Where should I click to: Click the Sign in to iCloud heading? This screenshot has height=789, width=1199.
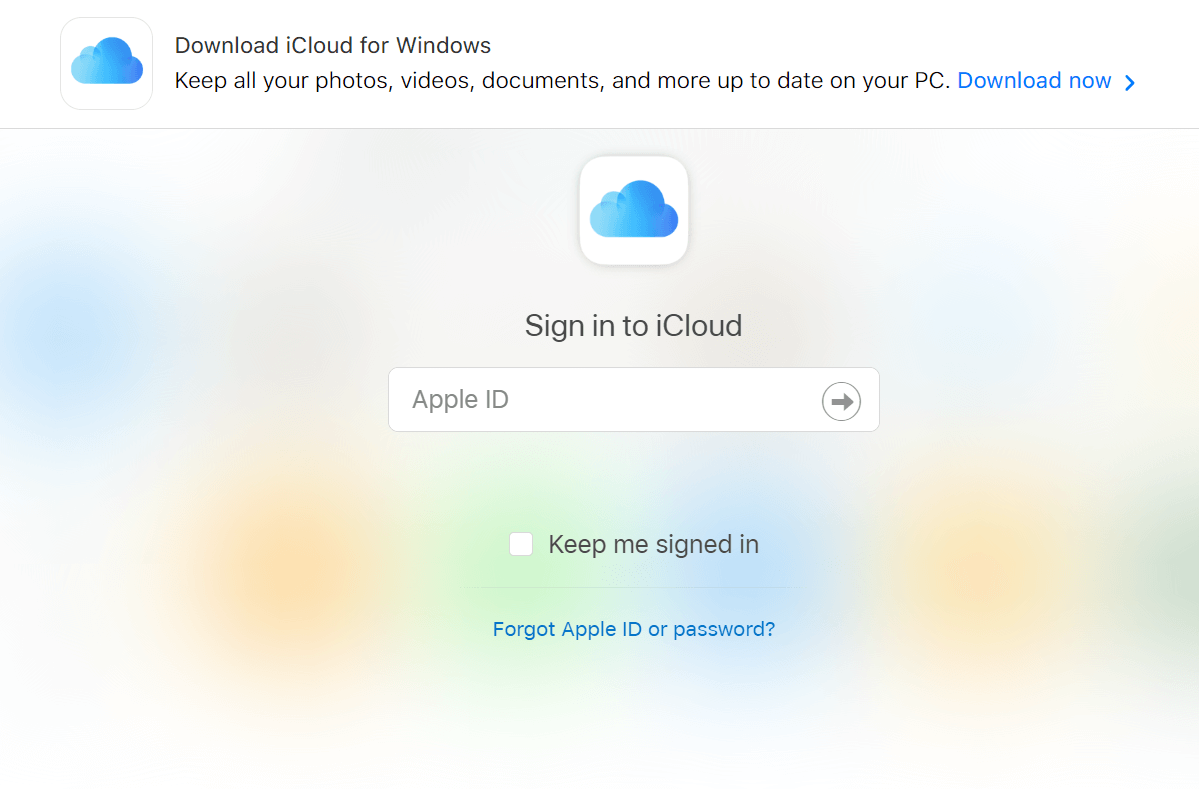[633, 325]
